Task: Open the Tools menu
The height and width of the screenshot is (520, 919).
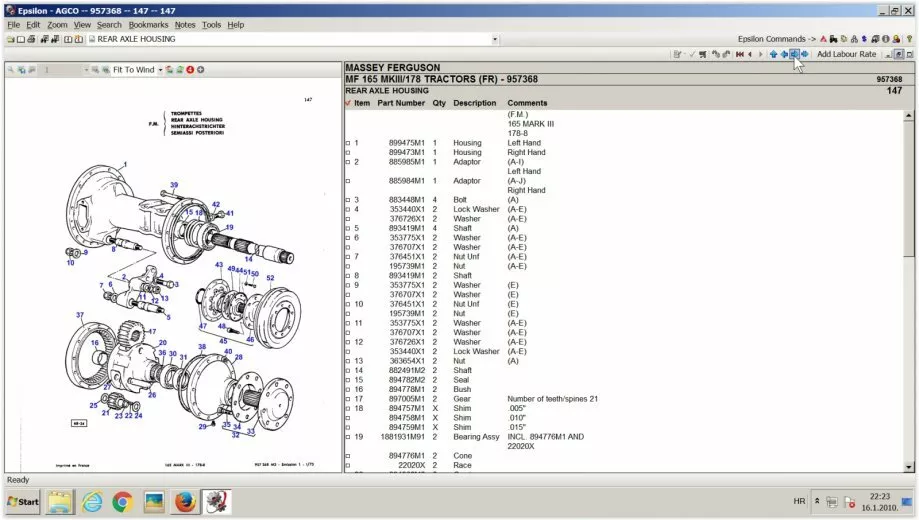Action: click(x=212, y=25)
